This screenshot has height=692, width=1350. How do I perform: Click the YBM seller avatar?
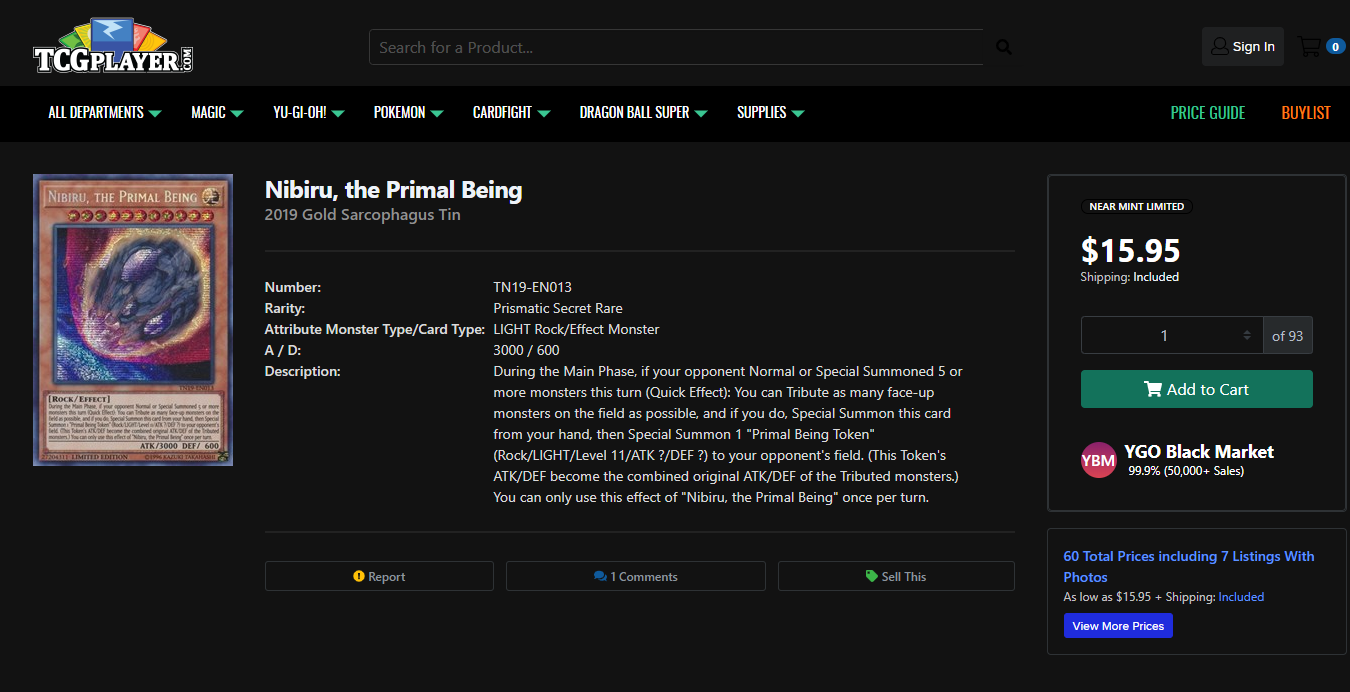[1098, 460]
